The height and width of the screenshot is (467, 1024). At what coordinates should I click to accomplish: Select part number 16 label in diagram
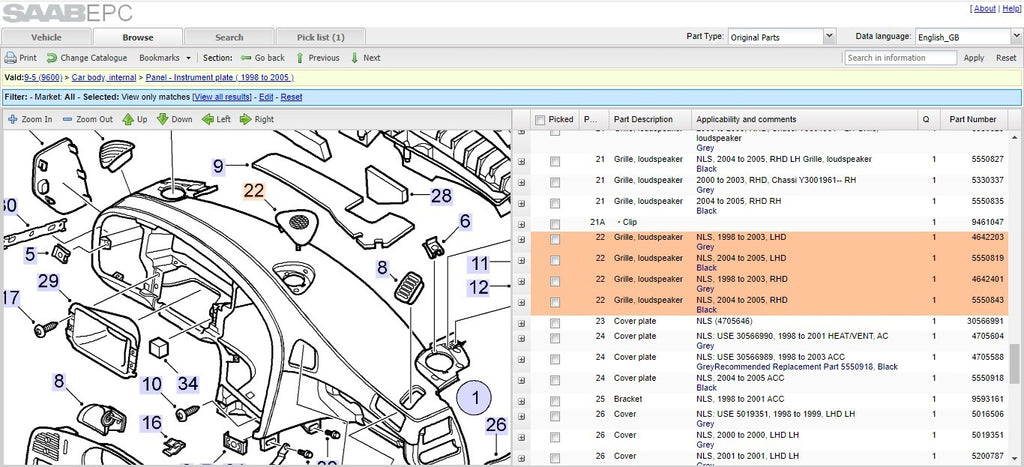(152, 423)
